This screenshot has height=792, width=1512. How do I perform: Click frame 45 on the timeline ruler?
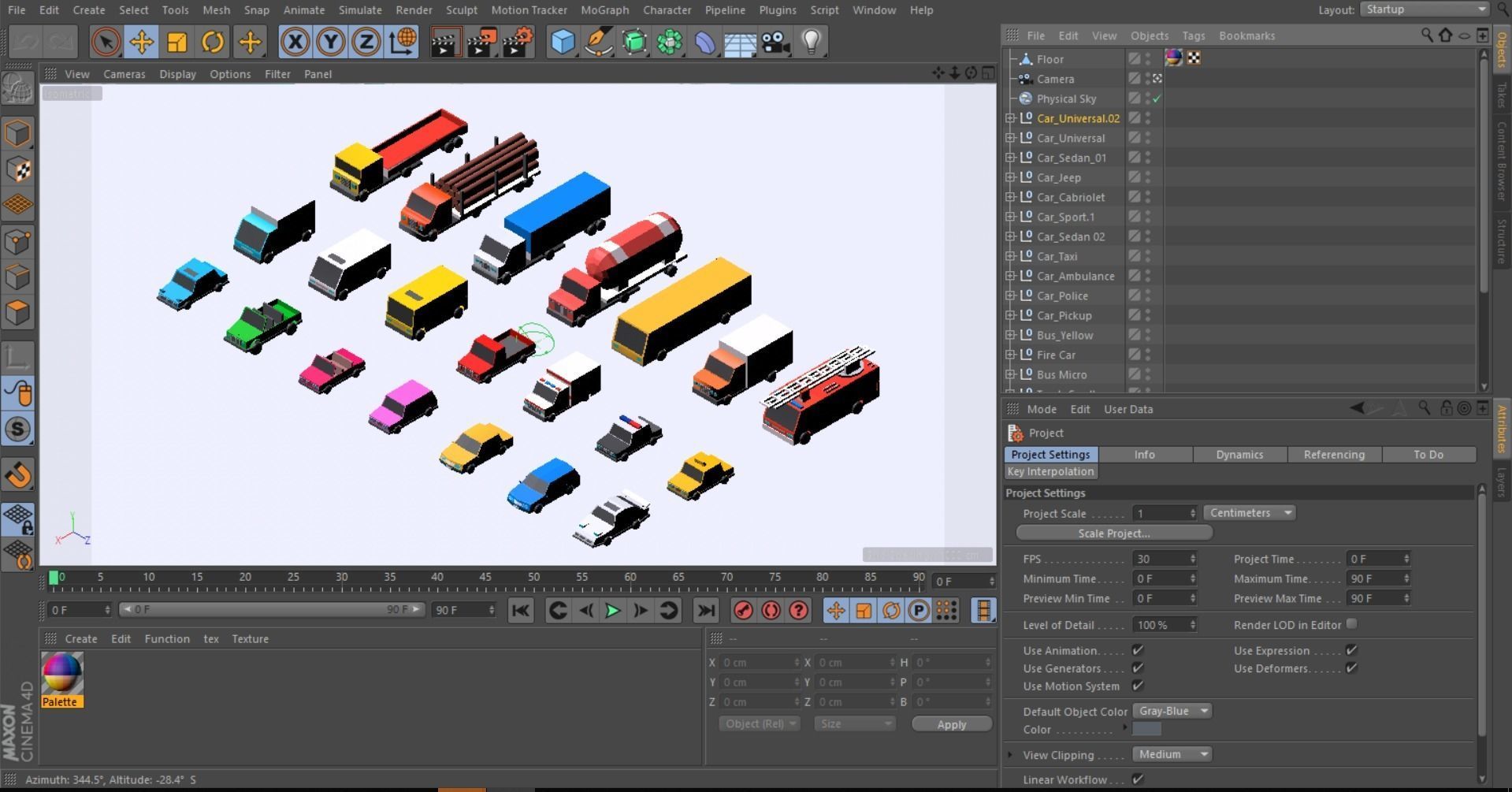pyautogui.click(x=485, y=577)
